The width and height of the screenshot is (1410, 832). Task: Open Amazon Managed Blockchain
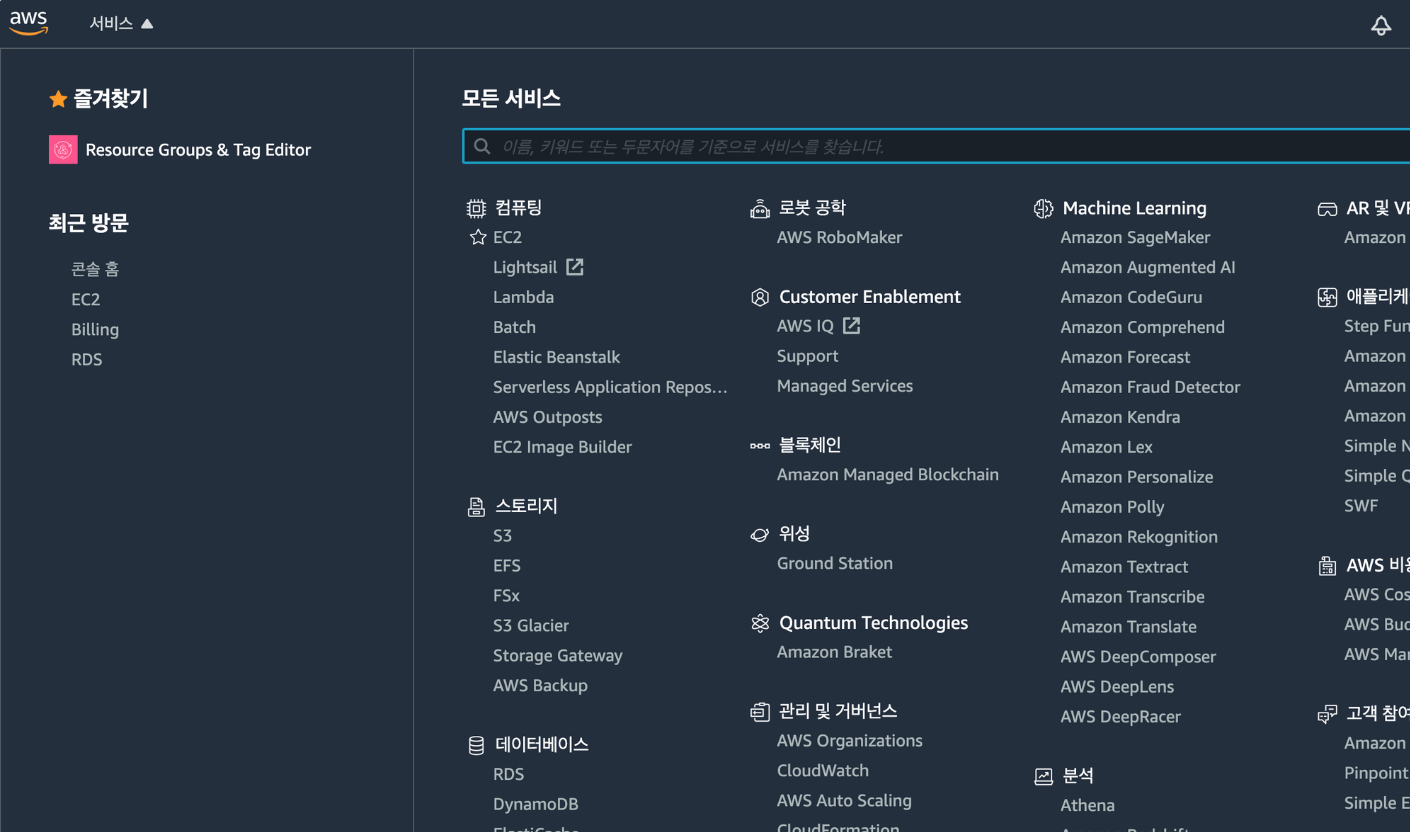888,475
